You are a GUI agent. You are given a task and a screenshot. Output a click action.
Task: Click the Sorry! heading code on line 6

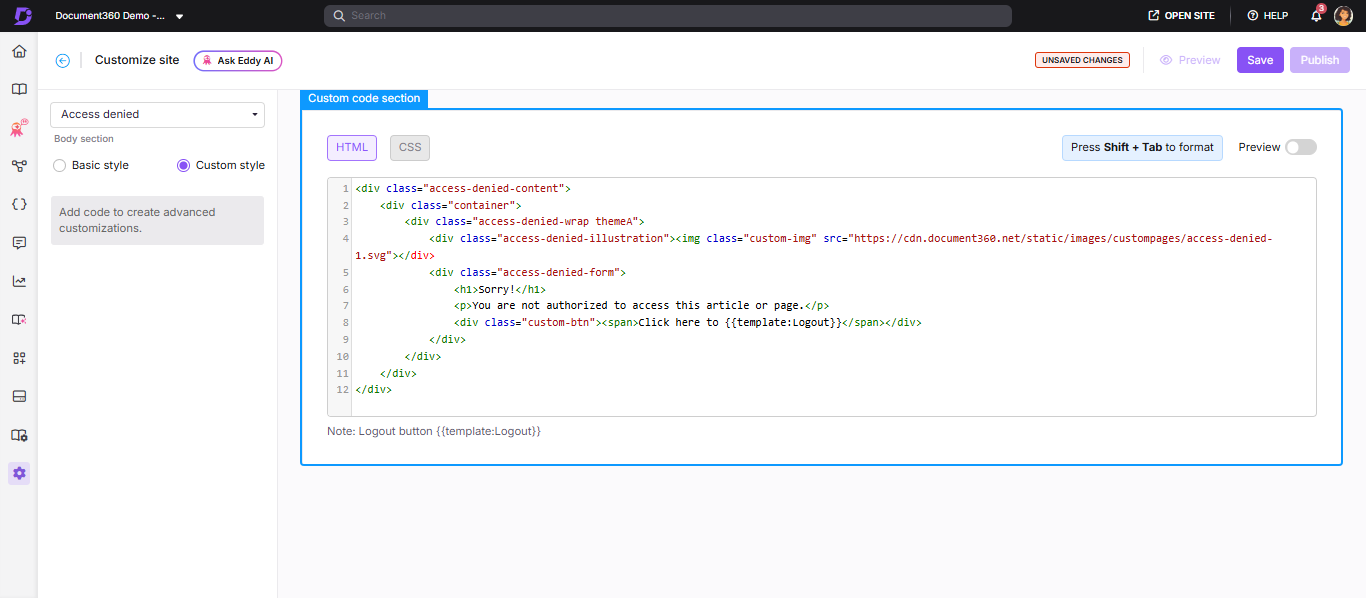click(500, 289)
